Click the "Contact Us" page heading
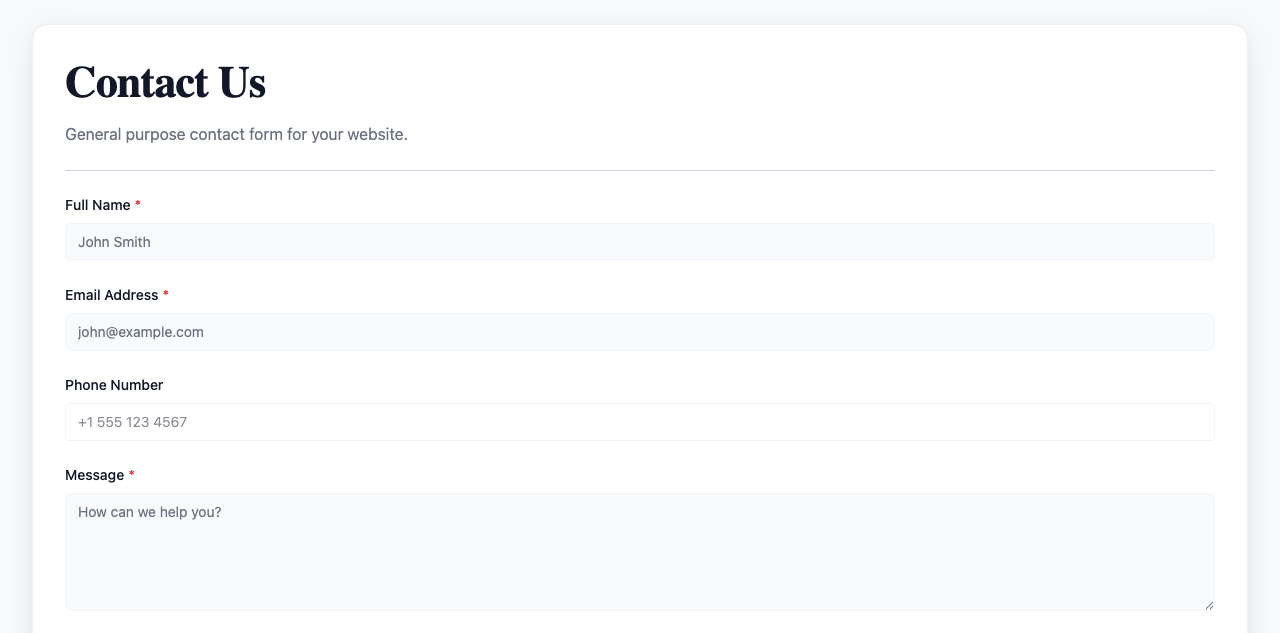1280x633 pixels. [165, 82]
